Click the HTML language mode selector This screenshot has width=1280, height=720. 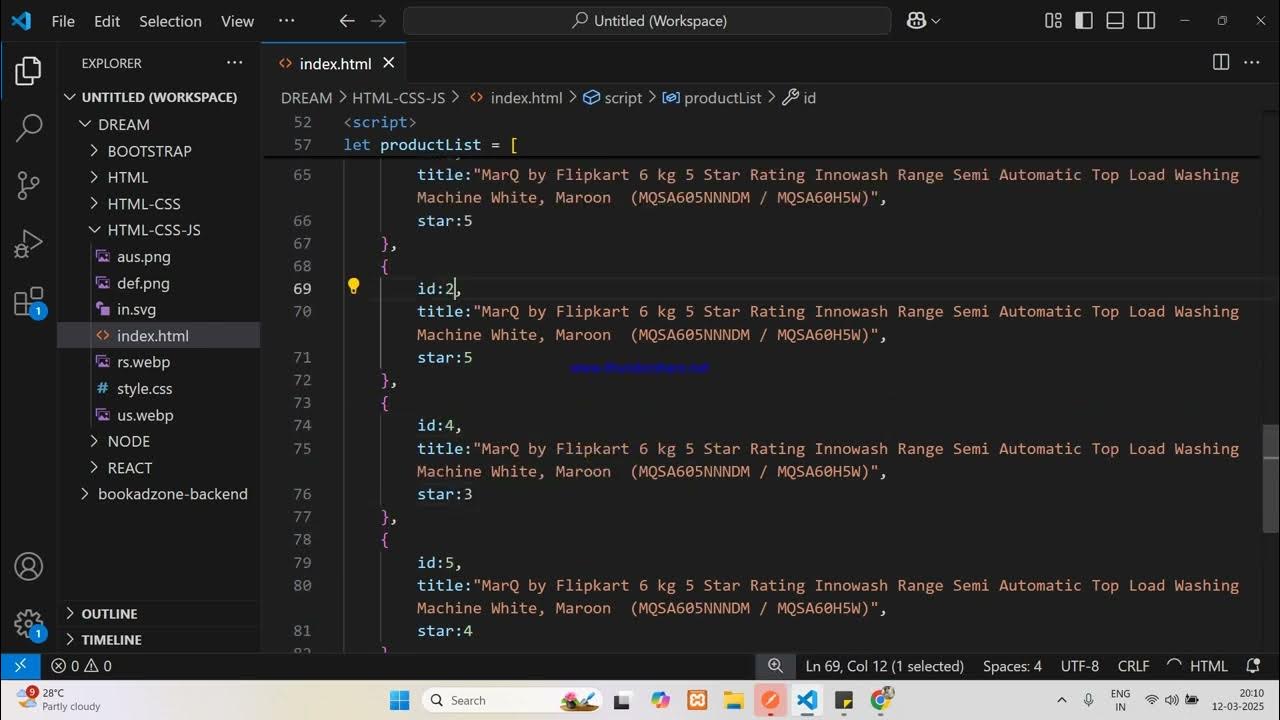point(1208,666)
